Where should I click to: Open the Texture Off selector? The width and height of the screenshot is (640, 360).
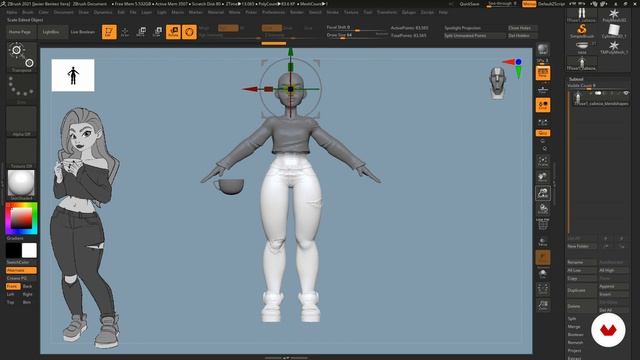point(22,153)
